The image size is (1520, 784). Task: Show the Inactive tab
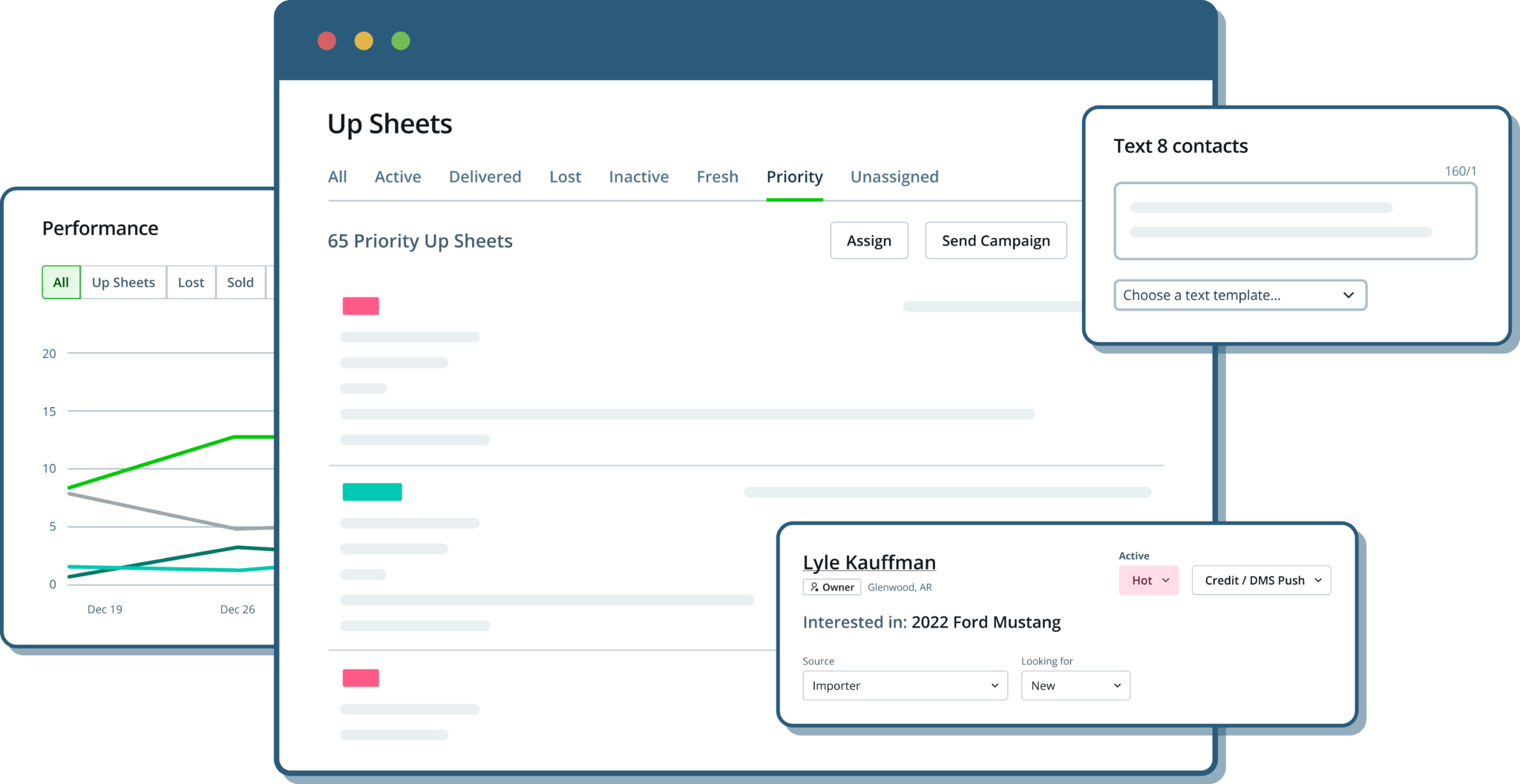coord(639,177)
